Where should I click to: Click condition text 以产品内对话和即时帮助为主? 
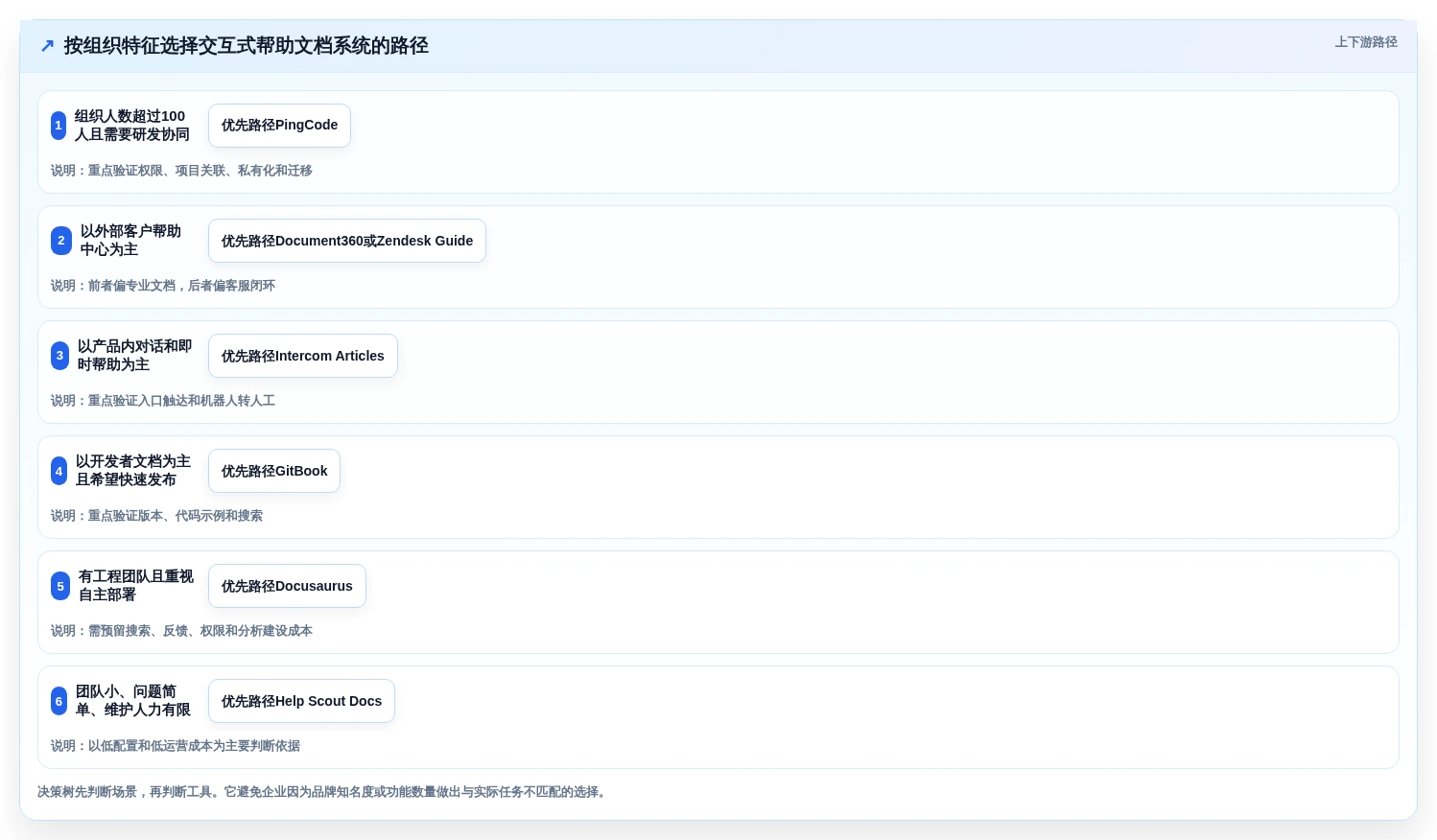coord(135,356)
